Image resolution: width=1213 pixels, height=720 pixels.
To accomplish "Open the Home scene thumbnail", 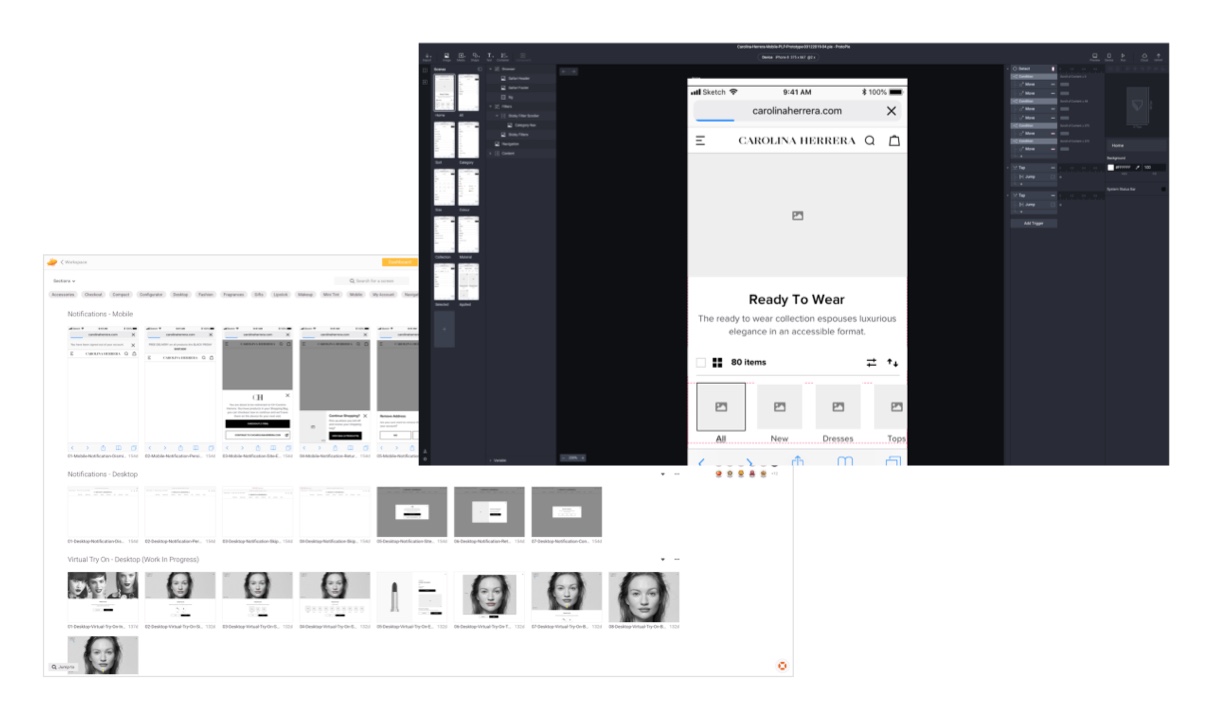I will [445, 92].
